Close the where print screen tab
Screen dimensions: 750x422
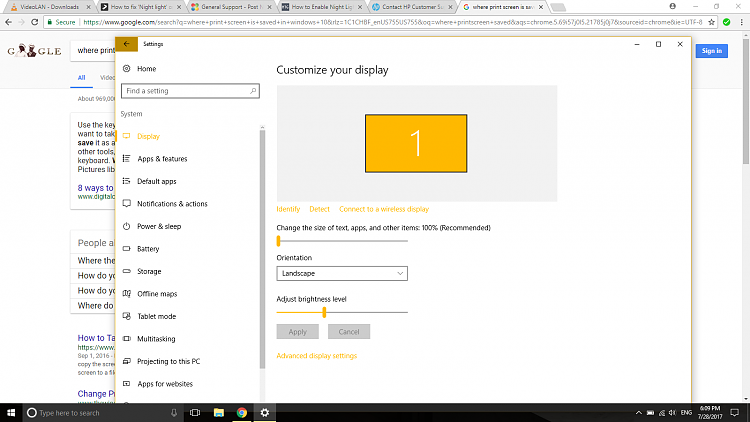click(540, 7)
